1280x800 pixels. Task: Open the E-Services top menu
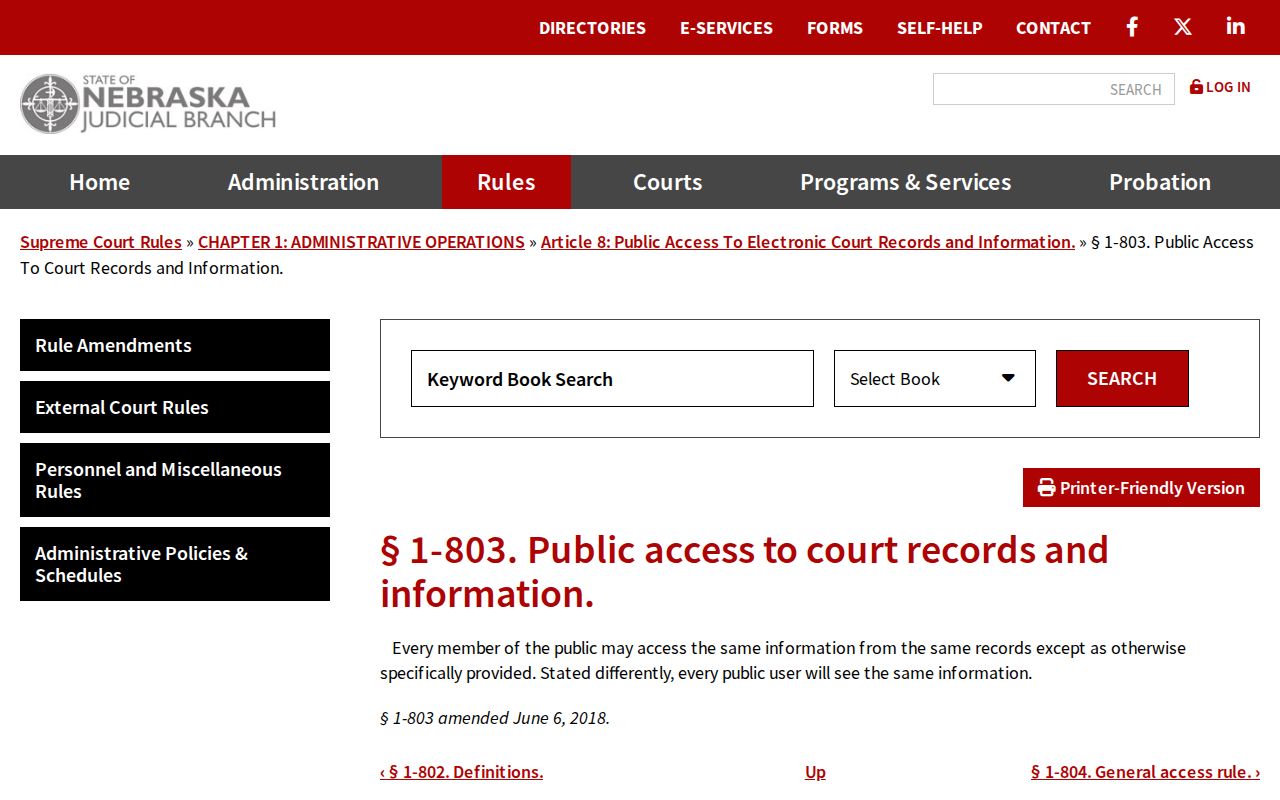point(726,28)
